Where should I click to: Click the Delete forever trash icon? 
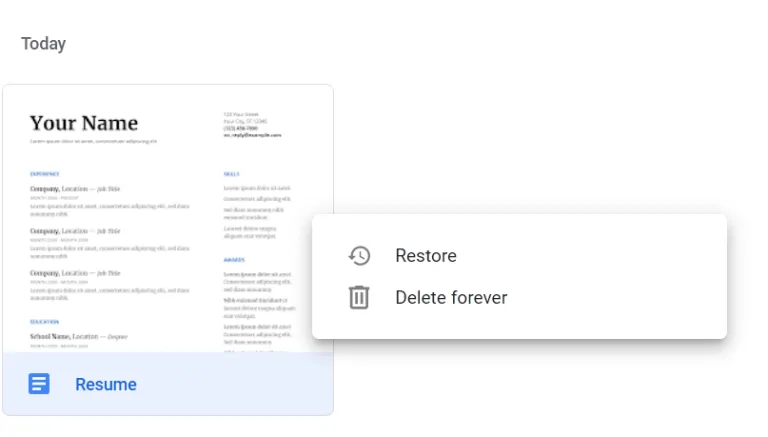click(x=359, y=297)
